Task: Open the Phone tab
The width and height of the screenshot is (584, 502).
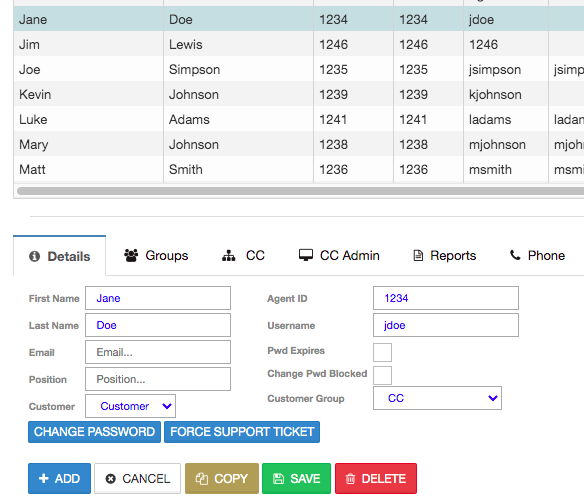Action: (537, 255)
